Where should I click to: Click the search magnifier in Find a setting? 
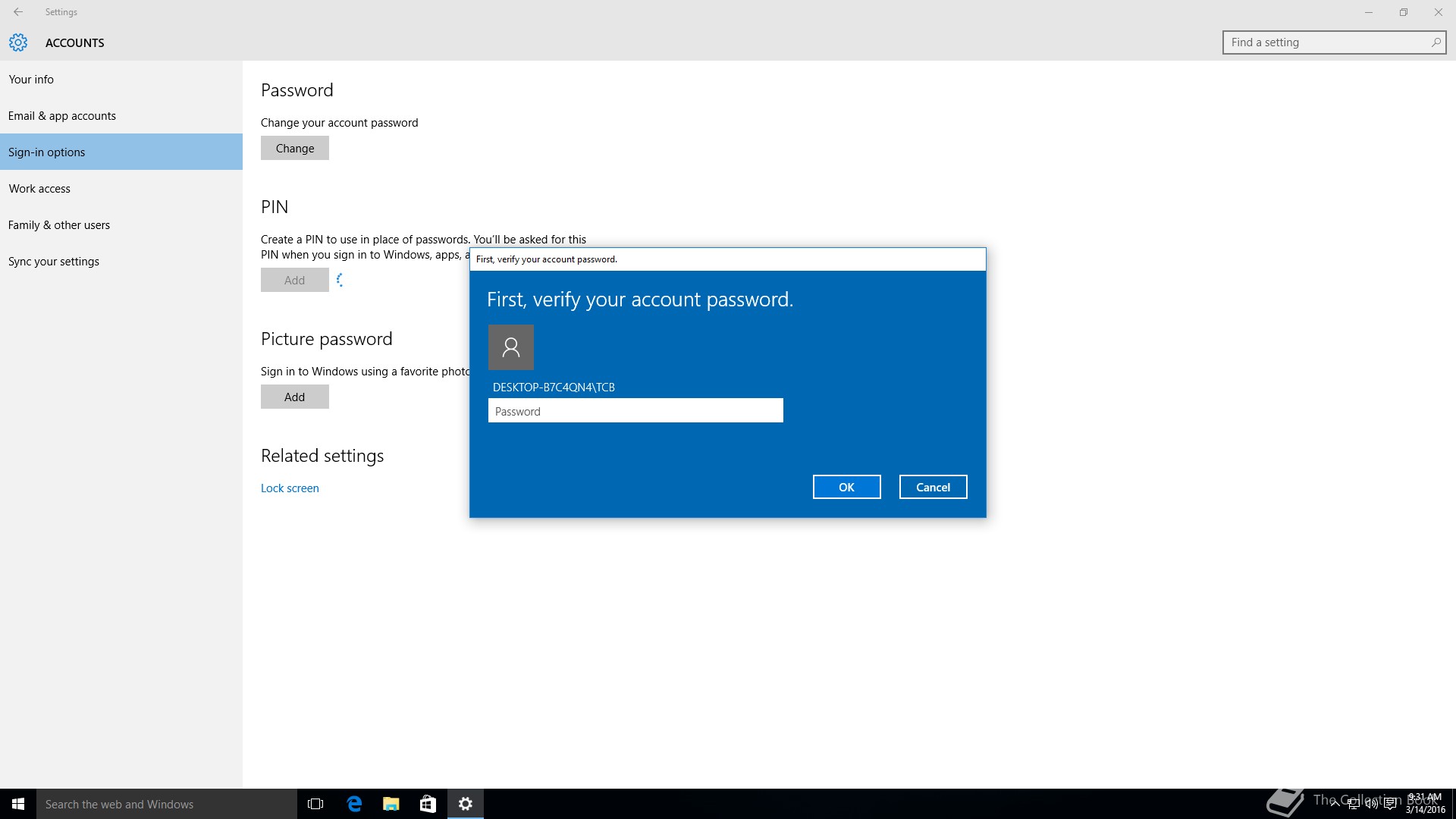(x=1436, y=42)
